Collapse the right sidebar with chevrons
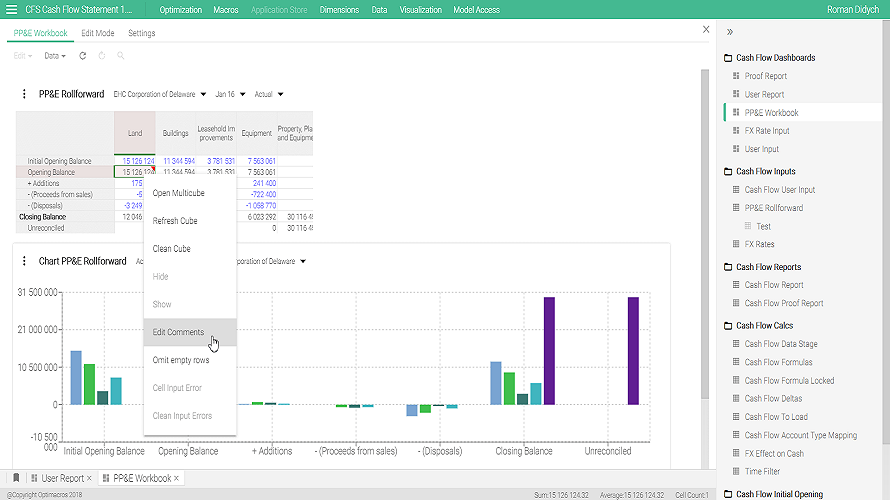This screenshot has width=890, height=500. tap(730, 32)
